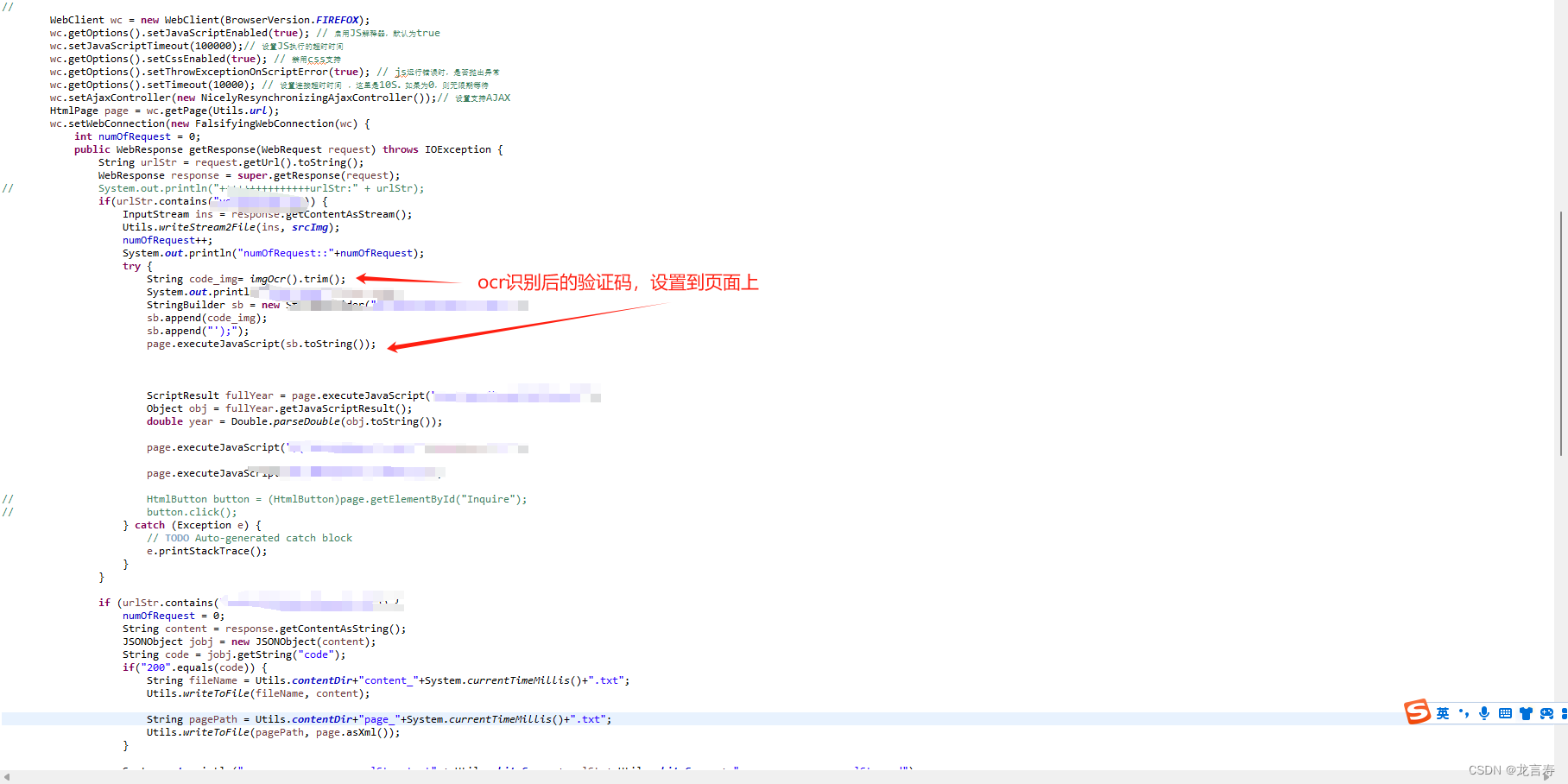Click 'page.executeJavaScript(sb.toString());' line
Viewport: 1568px width, 784px height.
pos(262,344)
